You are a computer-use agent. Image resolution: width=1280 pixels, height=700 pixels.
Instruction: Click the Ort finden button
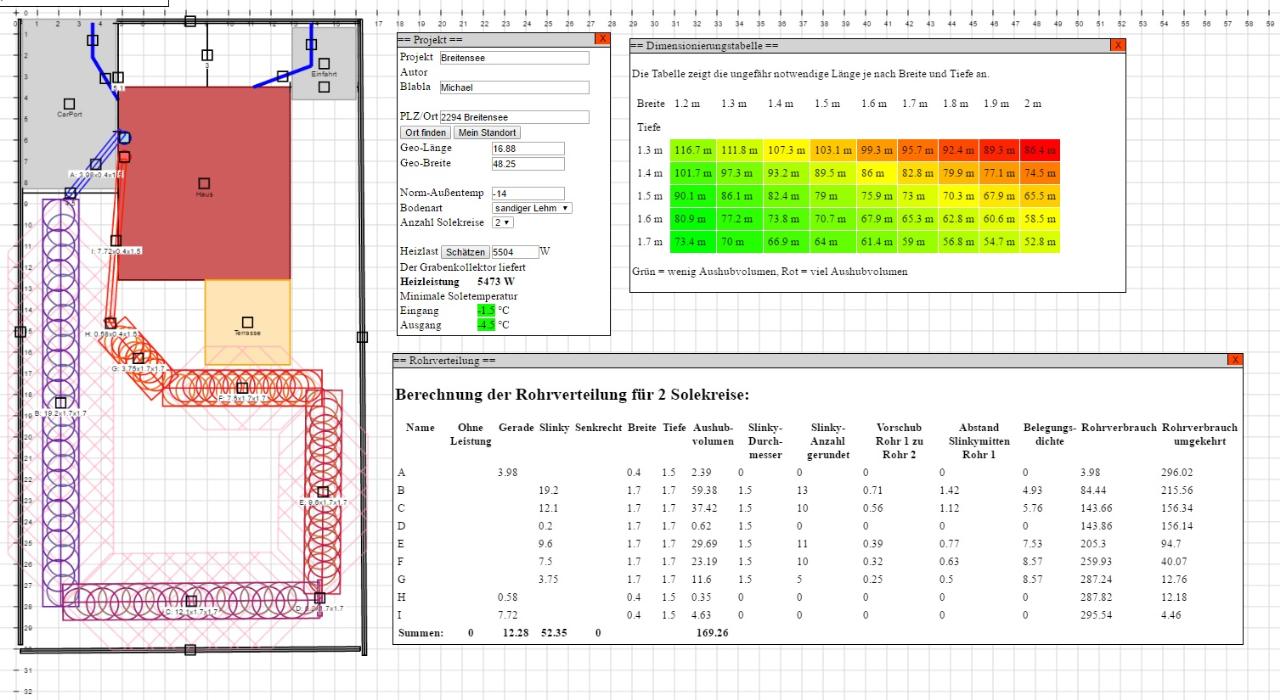(425, 132)
